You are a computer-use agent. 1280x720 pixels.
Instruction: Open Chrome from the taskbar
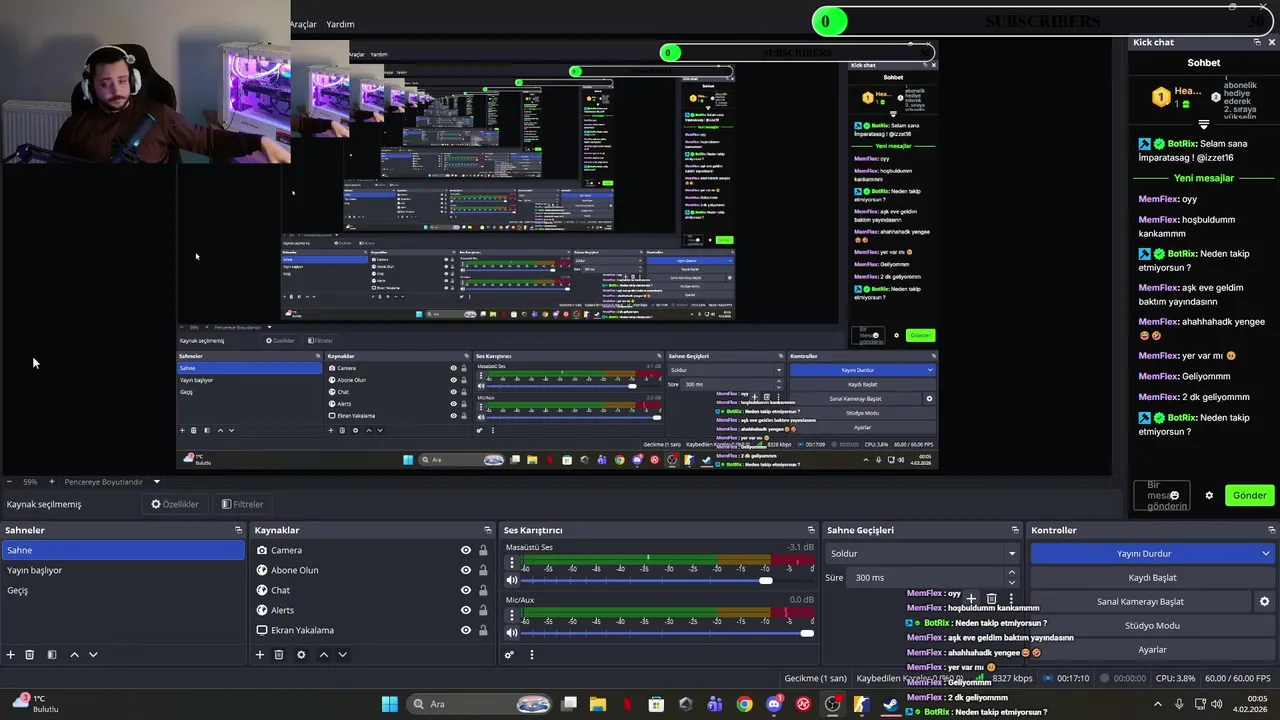(x=744, y=704)
